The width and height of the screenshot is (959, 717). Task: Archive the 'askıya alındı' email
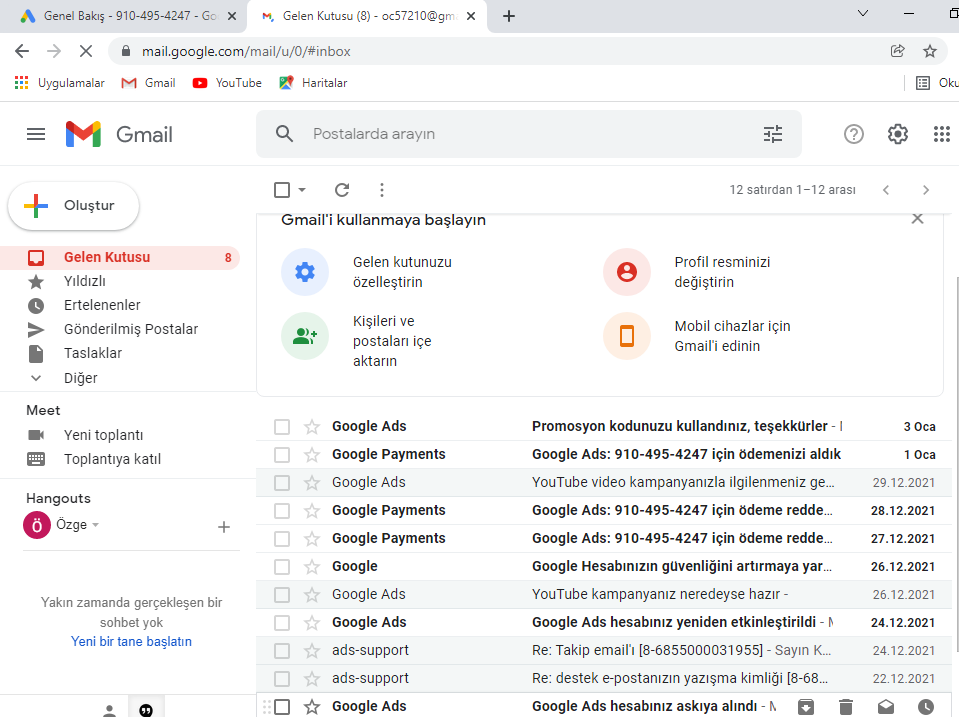(806, 707)
